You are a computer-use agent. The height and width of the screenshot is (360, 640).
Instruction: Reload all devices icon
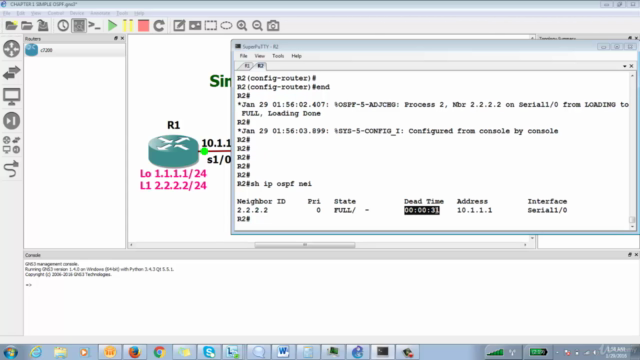click(x=159, y=26)
